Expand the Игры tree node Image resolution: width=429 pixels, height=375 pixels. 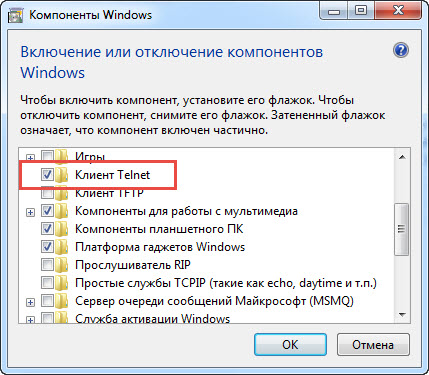coord(30,157)
